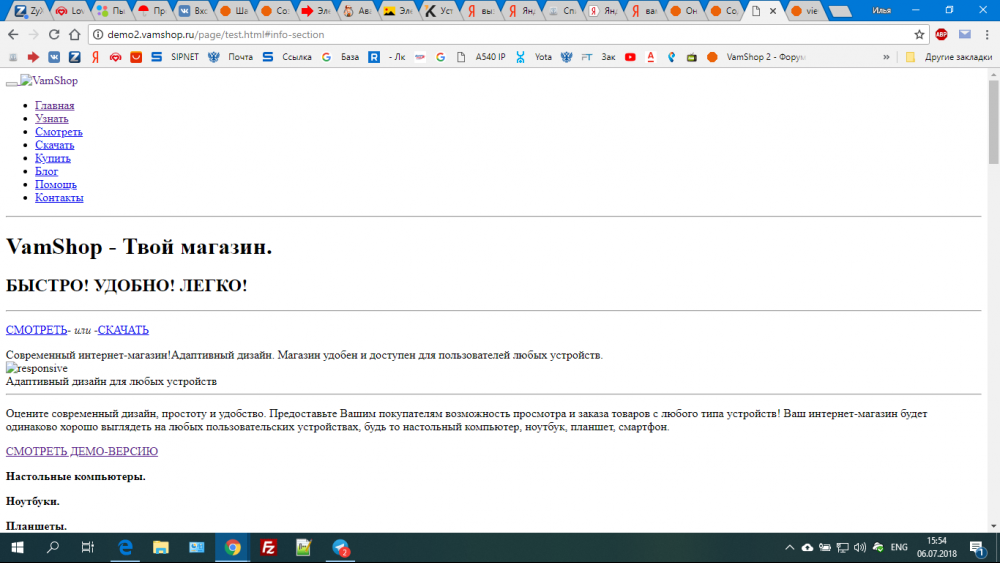1000x563 pixels.
Task: Open Chrome's three-dot menu
Action: 987,34
